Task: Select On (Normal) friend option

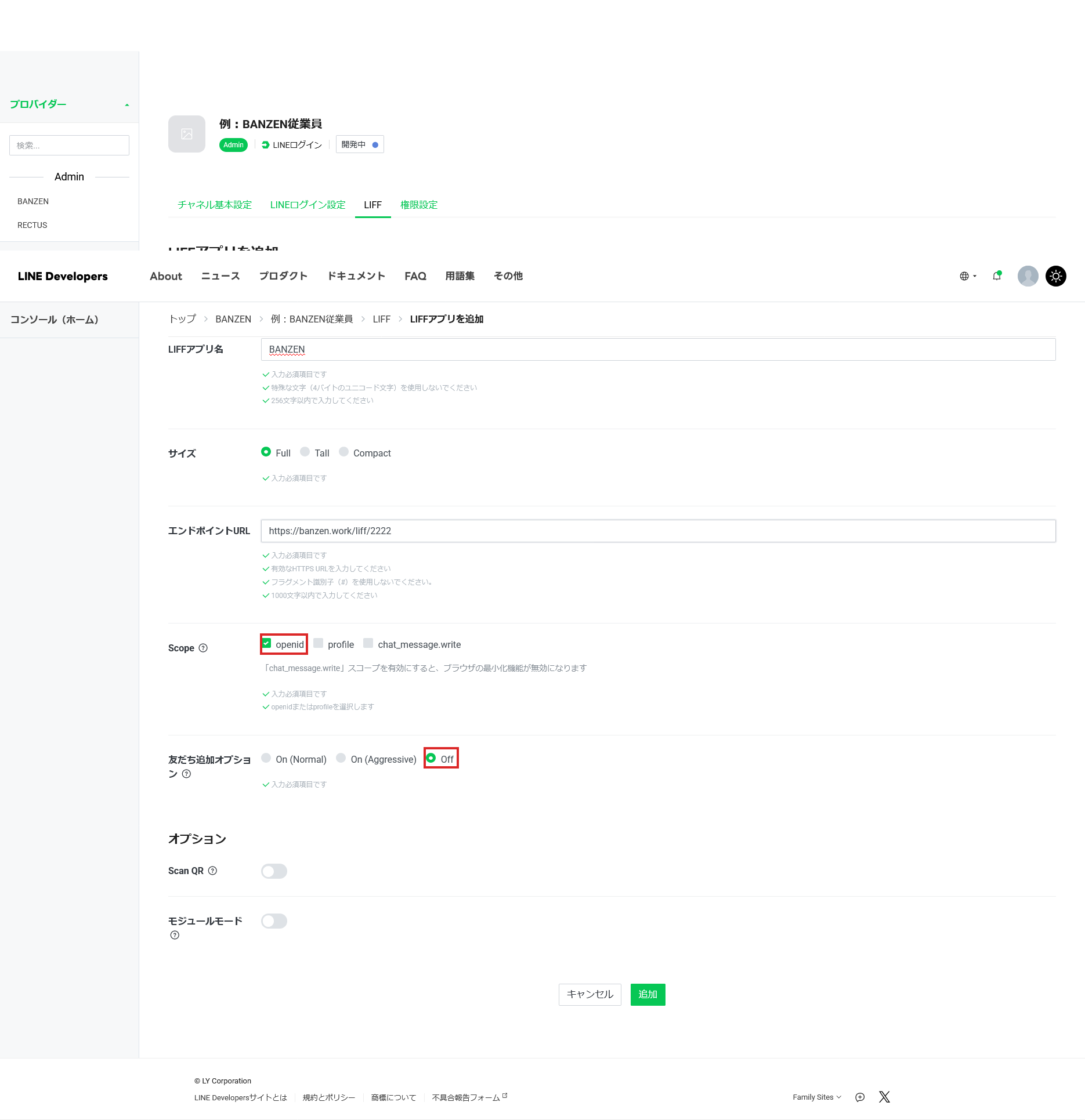Action: (x=266, y=758)
